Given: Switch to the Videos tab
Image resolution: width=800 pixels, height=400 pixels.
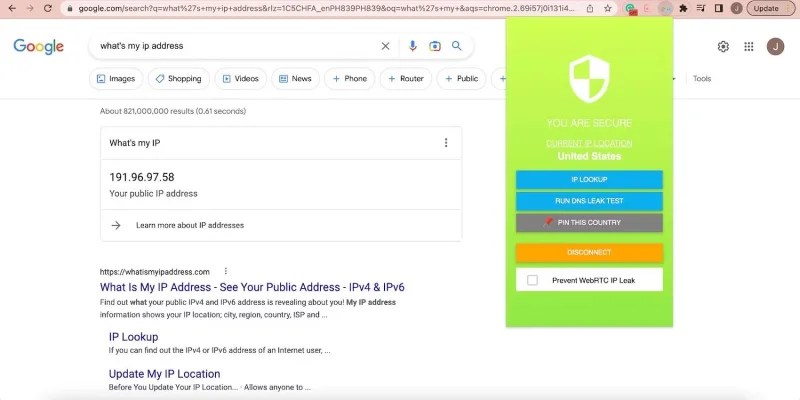Looking at the screenshot, I should click(240, 79).
